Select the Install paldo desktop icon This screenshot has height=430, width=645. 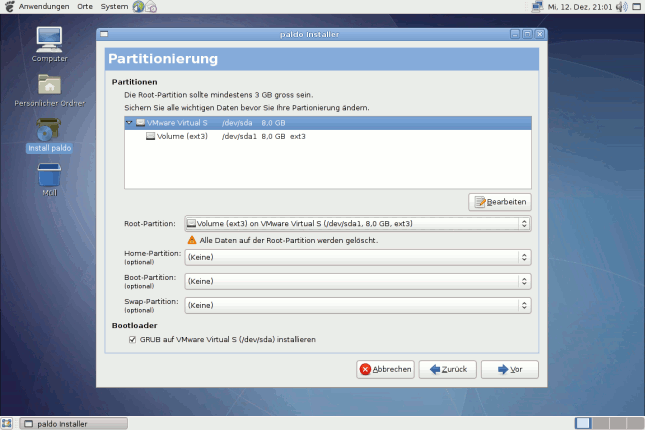click(49, 136)
